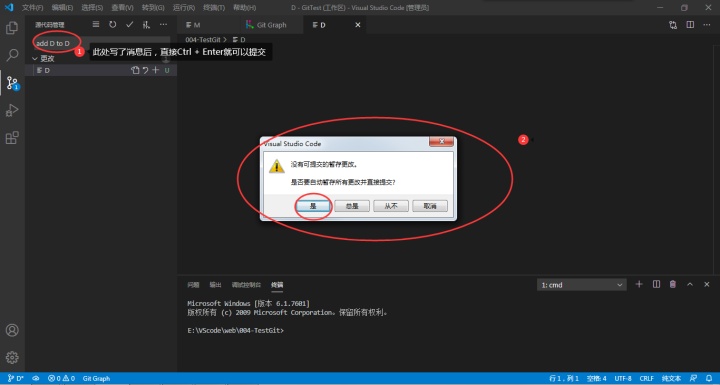720x385 pixels.
Task: Open the Search view in activity bar
Action: coord(12,55)
